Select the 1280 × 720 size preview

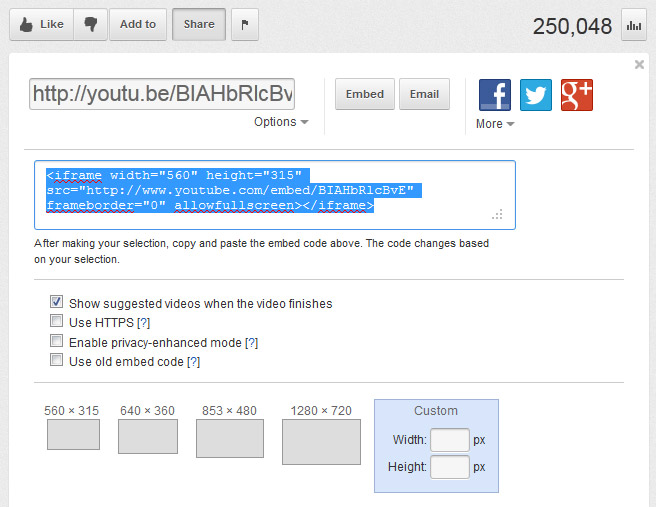click(x=321, y=442)
